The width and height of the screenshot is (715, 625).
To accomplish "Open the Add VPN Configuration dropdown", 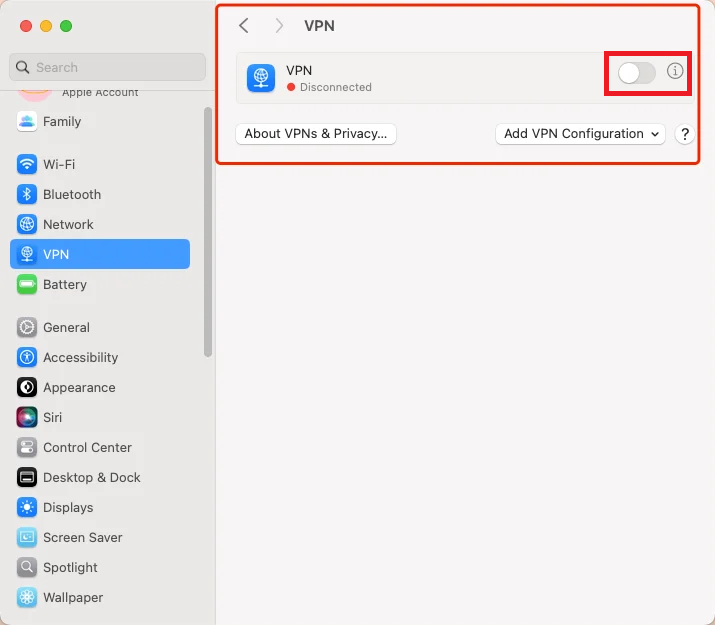I will pyautogui.click(x=580, y=134).
